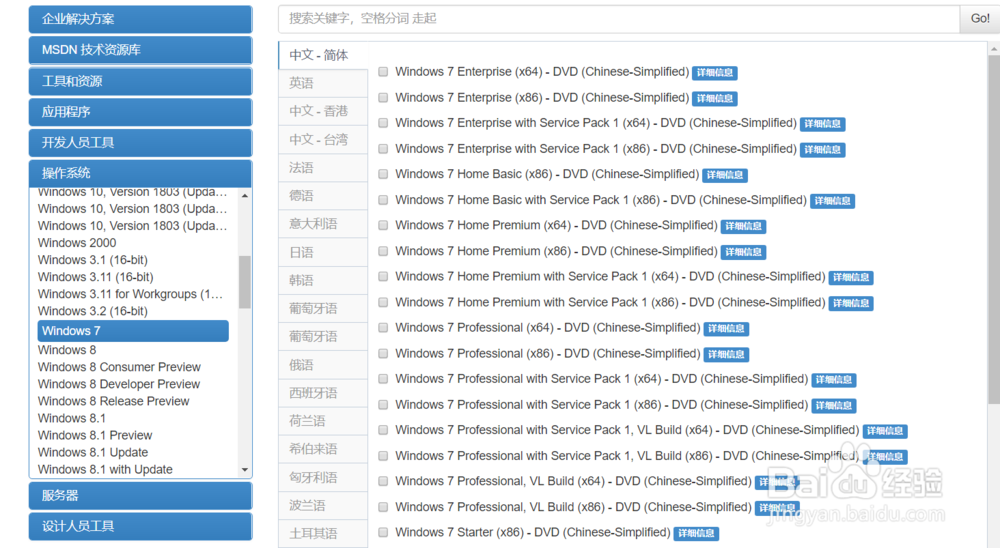Image resolution: width=1000 pixels, height=548 pixels.
Task: Show 详细信息 for Windows 7 Starter (x86)
Action: [x=696, y=533]
